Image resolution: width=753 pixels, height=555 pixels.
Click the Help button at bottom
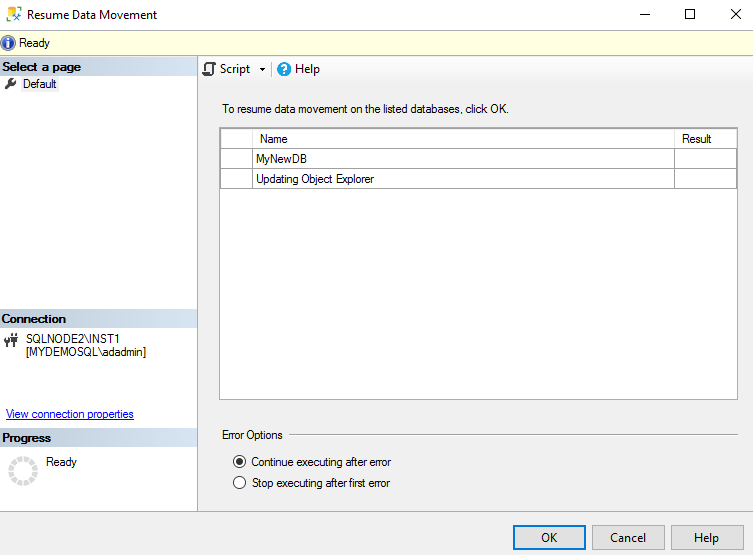[x=706, y=537]
